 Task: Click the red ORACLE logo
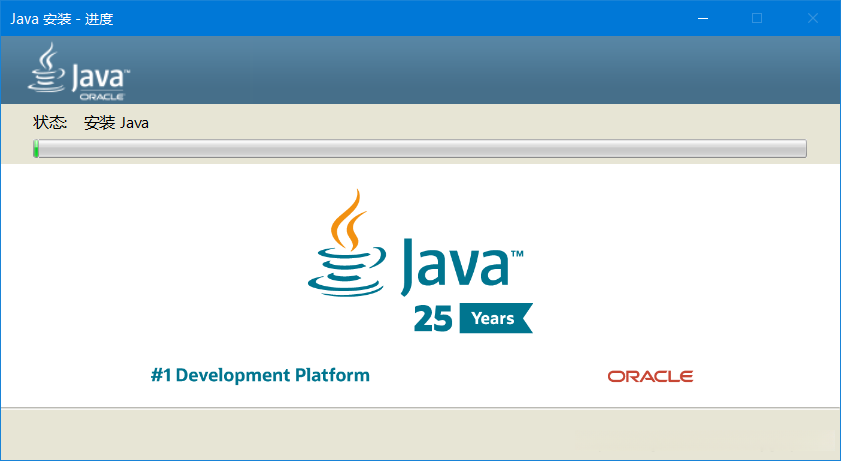[650, 376]
